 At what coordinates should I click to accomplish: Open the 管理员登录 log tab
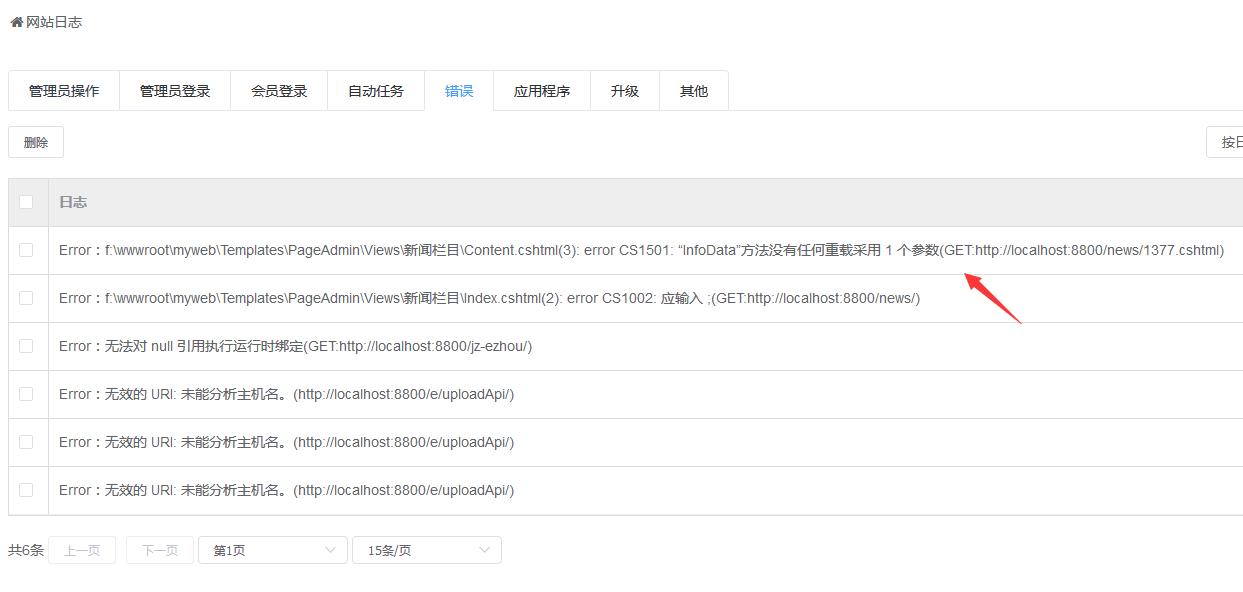coord(175,90)
